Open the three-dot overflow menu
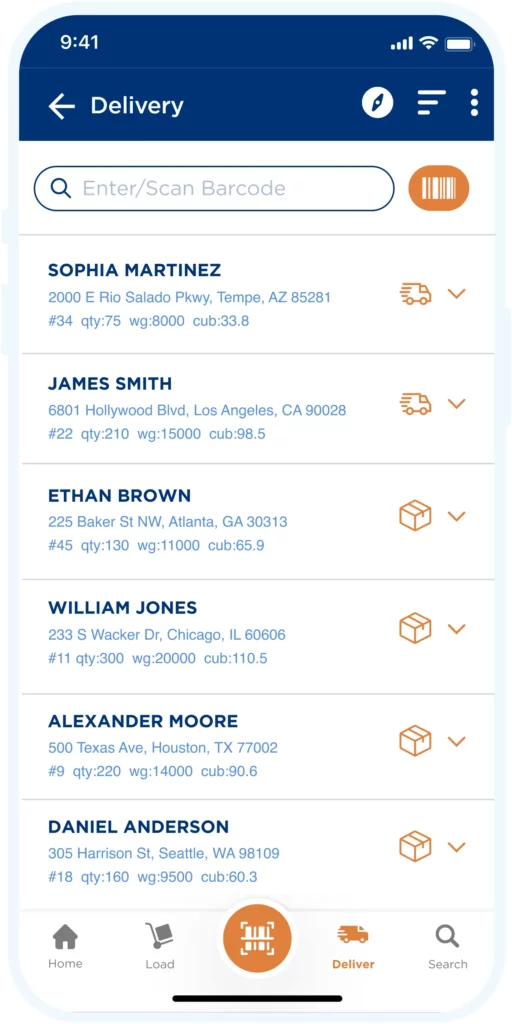512x1024 pixels. (x=474, y=103)
